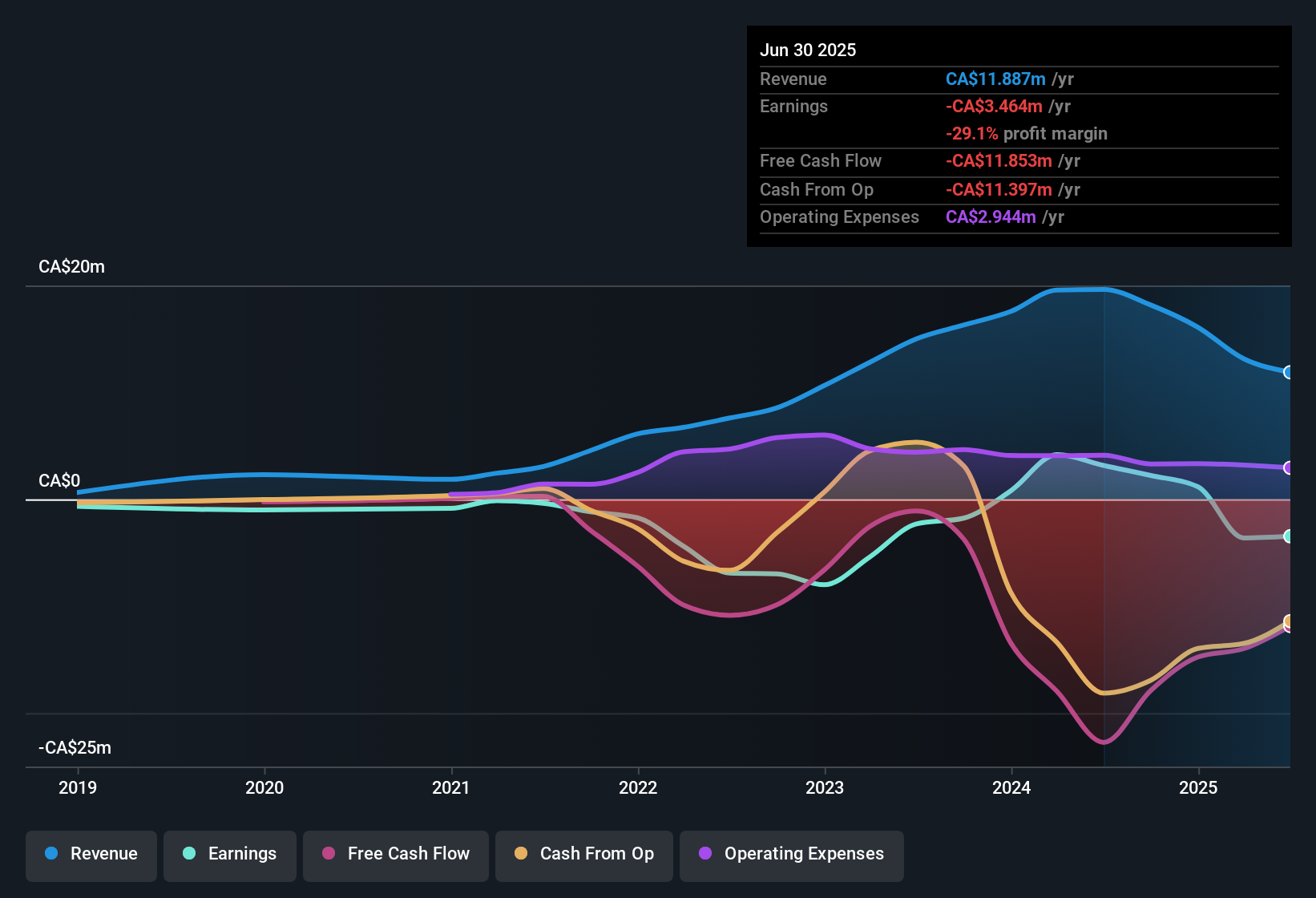The width and height of the screenshot is (1316, 898).
Task: Click the CA$11.887m Revenue value
Action: 996,79
